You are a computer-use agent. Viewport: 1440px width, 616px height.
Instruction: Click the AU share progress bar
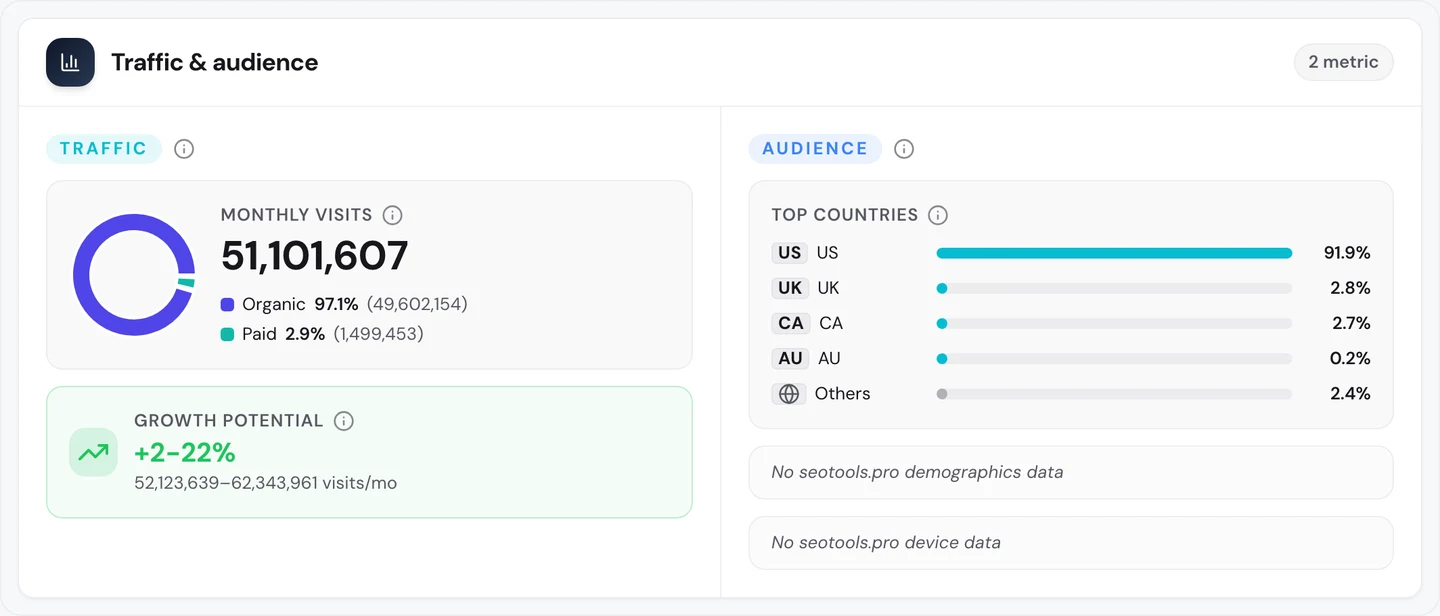tap(1114, 358)
